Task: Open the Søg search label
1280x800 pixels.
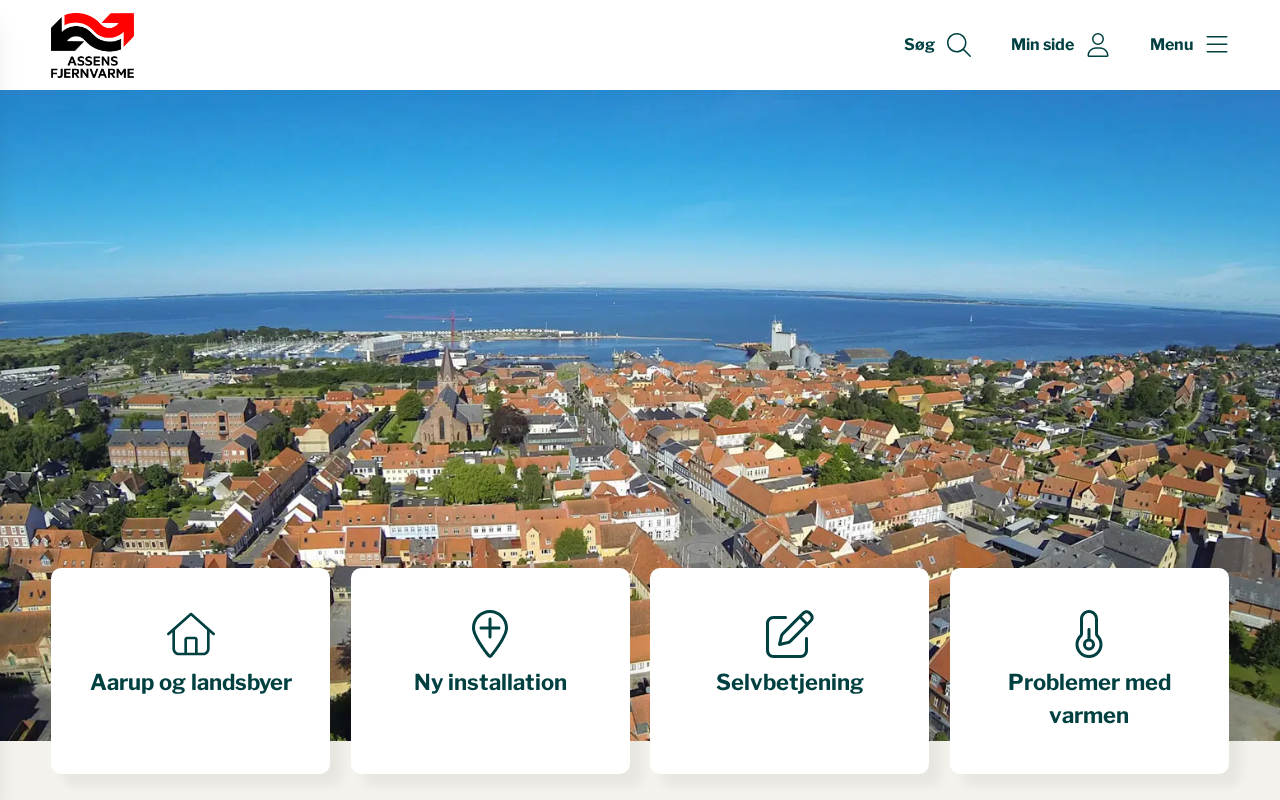Action: point(919,45)
